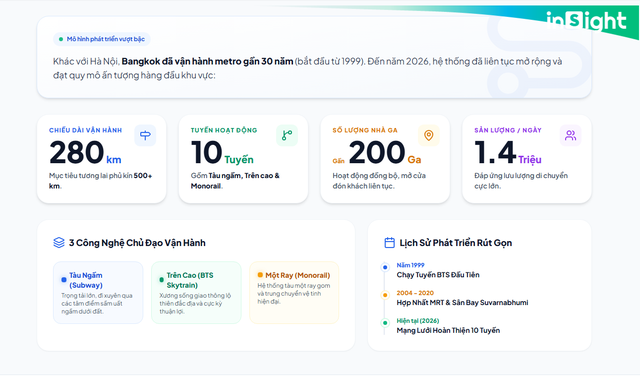640x376 pixels.
Task: Click the 10 Tuyến value
Action: pos(222,152)
